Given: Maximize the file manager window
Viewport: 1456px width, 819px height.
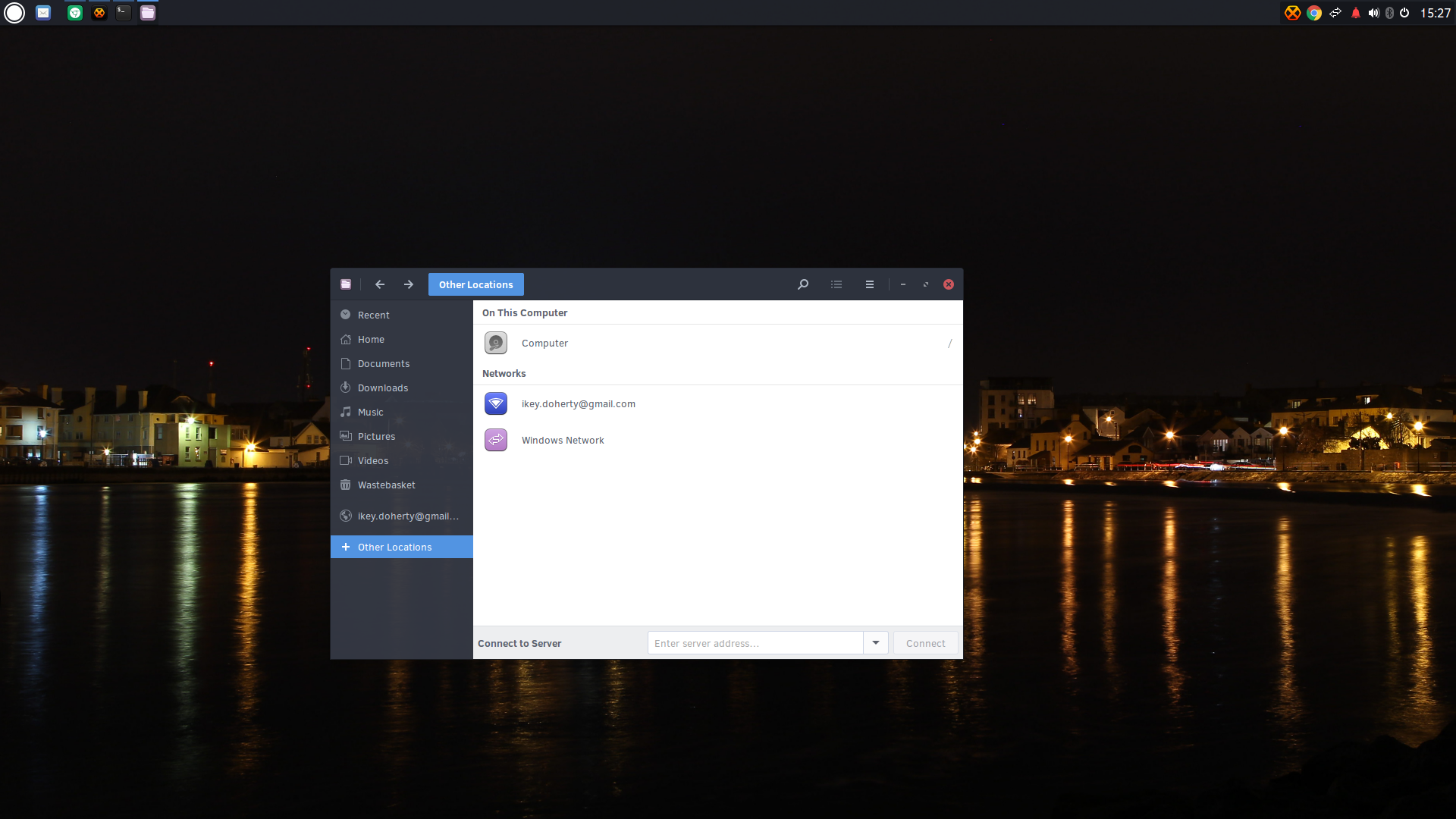Looking at the screenshot, I should (926, 284).
